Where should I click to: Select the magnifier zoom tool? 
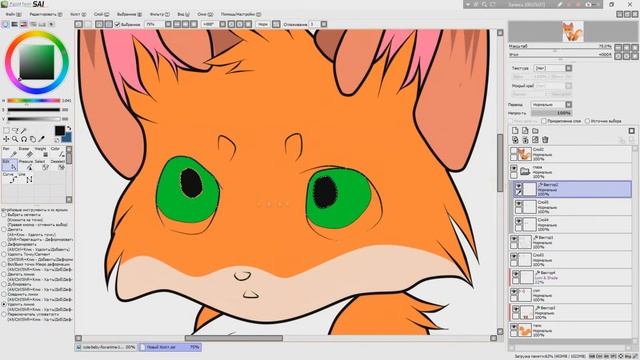pos(15,139)
